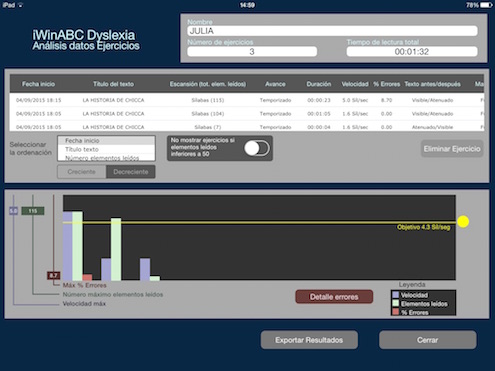The height and width of the screenshot is (371, 495).
Task: Click the Avance column header
Action: click(275, 84)
